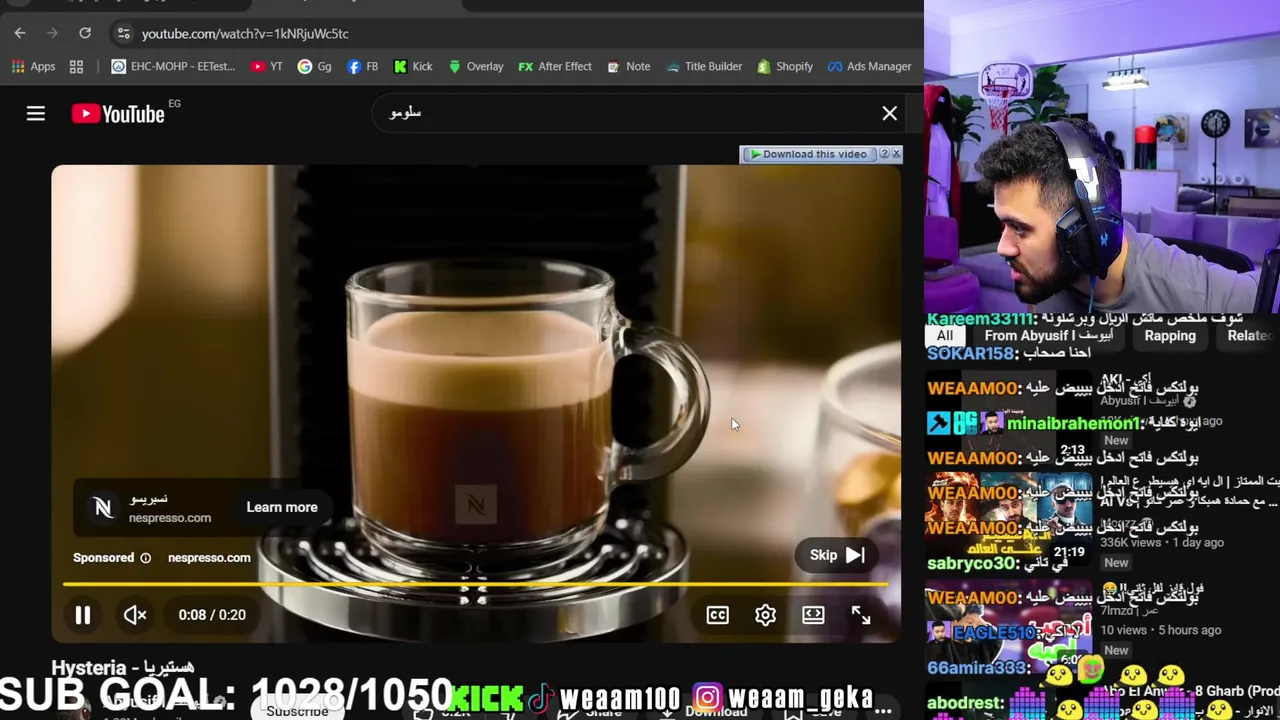Open the Ads Manager bookmark
Viewport: 1280px width, 720px height.
pyautogui.click(x=869, y=67)
